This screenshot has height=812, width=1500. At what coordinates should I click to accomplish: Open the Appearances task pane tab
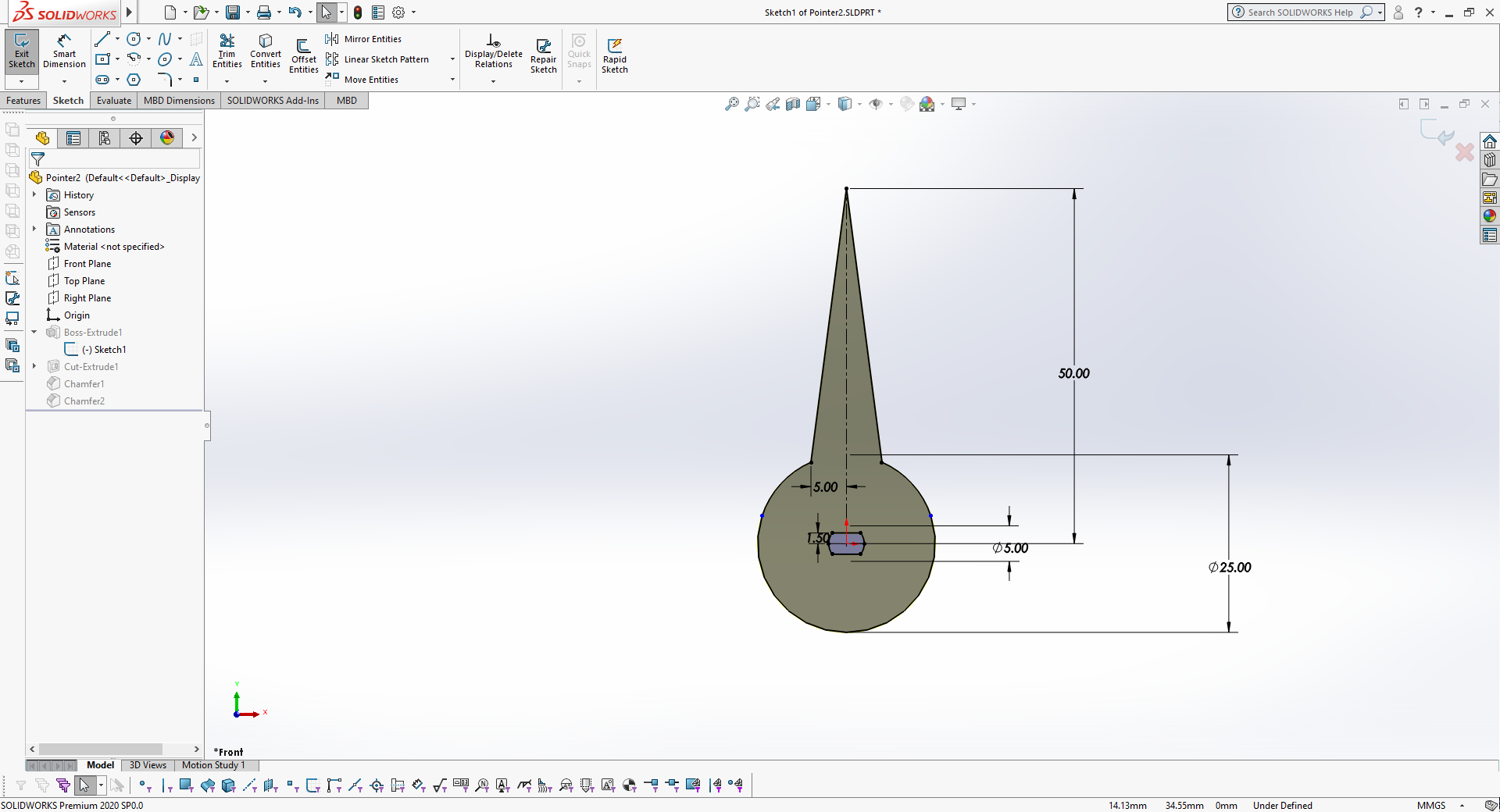1490,216
